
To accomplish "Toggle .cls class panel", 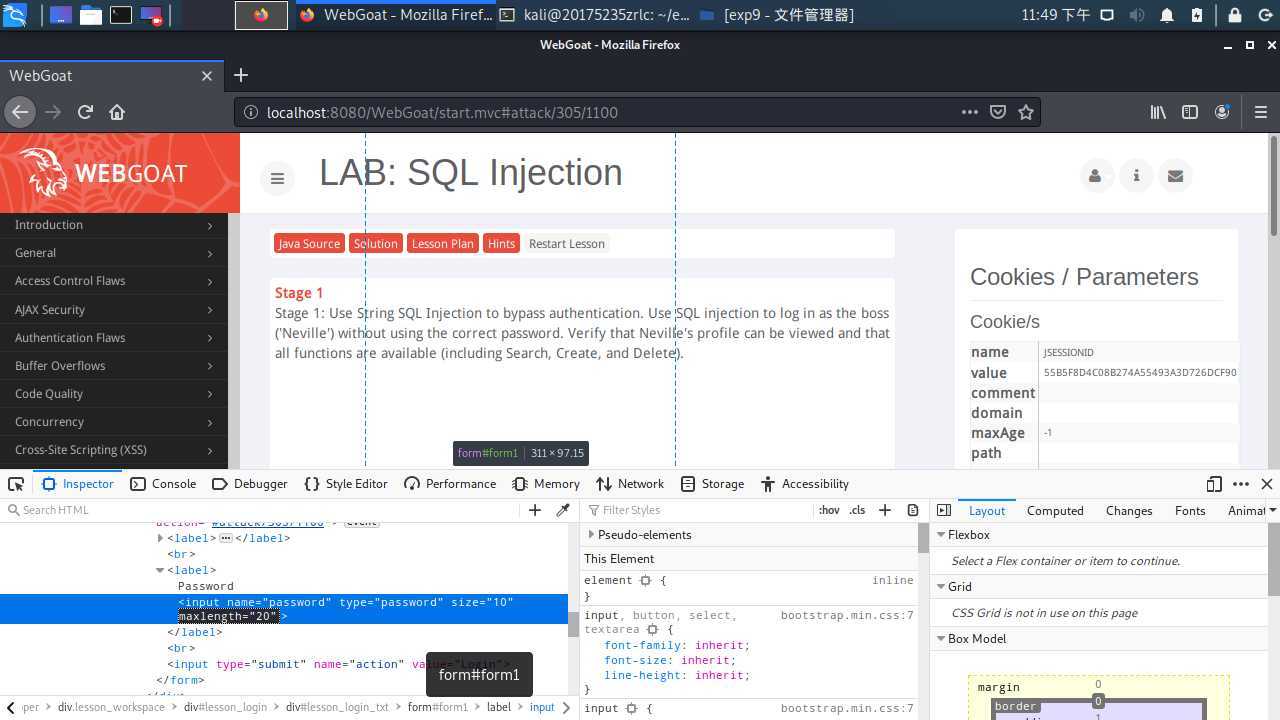I will (857, 510).
